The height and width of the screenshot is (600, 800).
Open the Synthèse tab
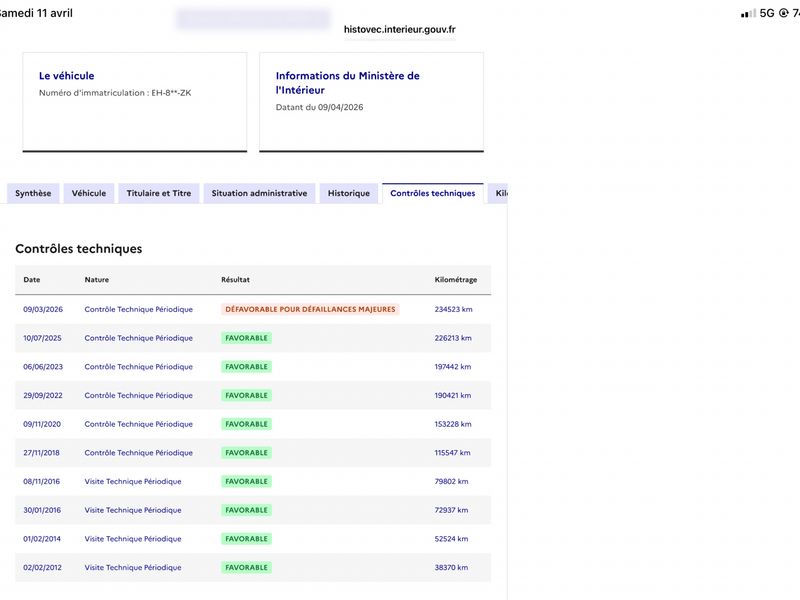(33, 193)
